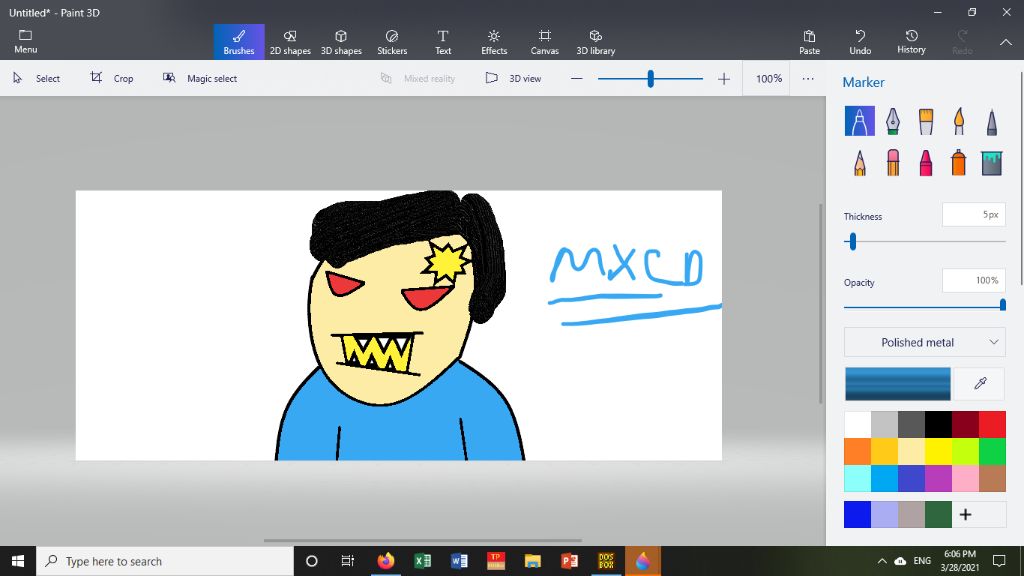Open PowerPoint from the taskbar
Image resolution: width=1024 pixels, height=576 pixels.
click(x=569, y=561)
